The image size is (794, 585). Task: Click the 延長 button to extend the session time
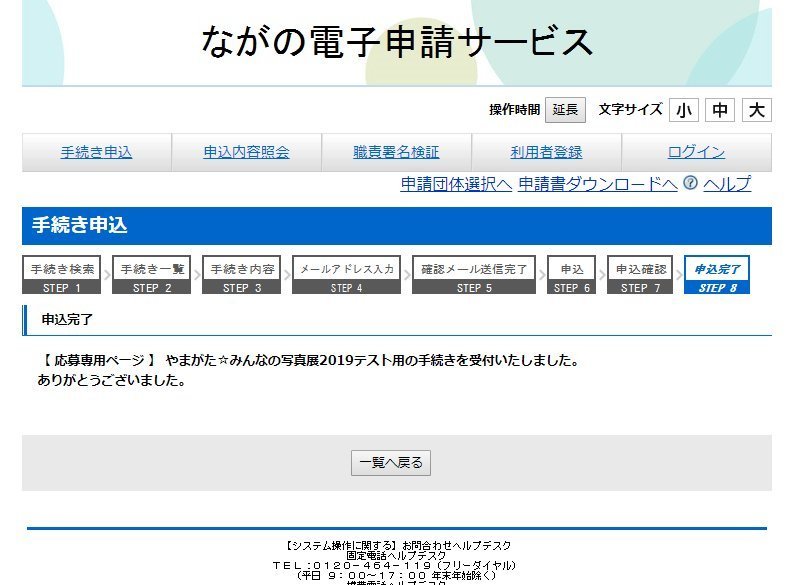(565, 110)
